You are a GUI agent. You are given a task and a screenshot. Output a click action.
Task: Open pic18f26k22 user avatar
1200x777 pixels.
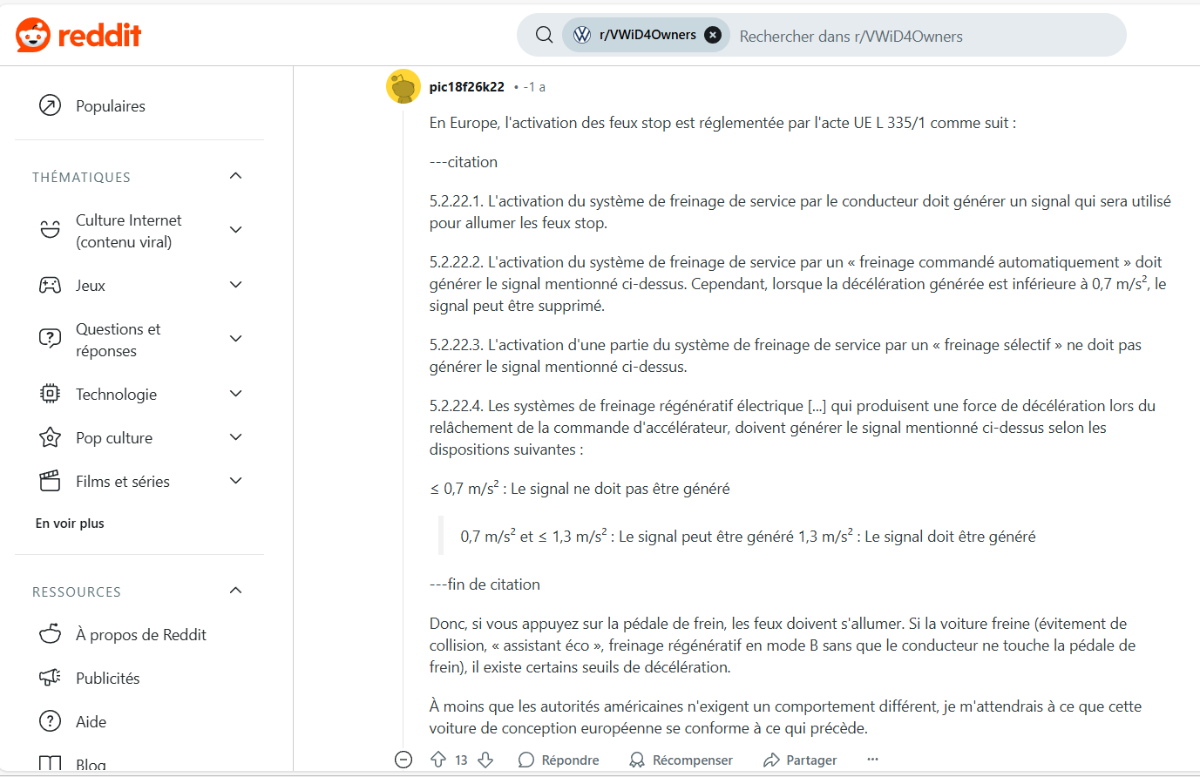[403, 87]
